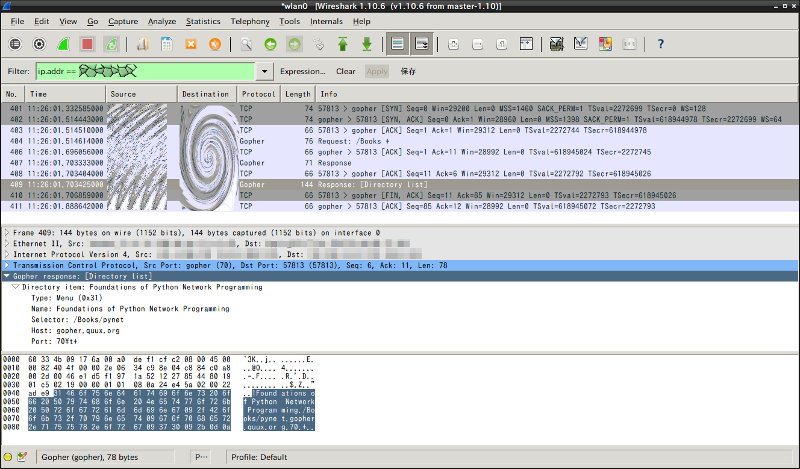800x469 pixels.
Task: Click 'Profile: Default' in status bar
Action: coord(259,457)
